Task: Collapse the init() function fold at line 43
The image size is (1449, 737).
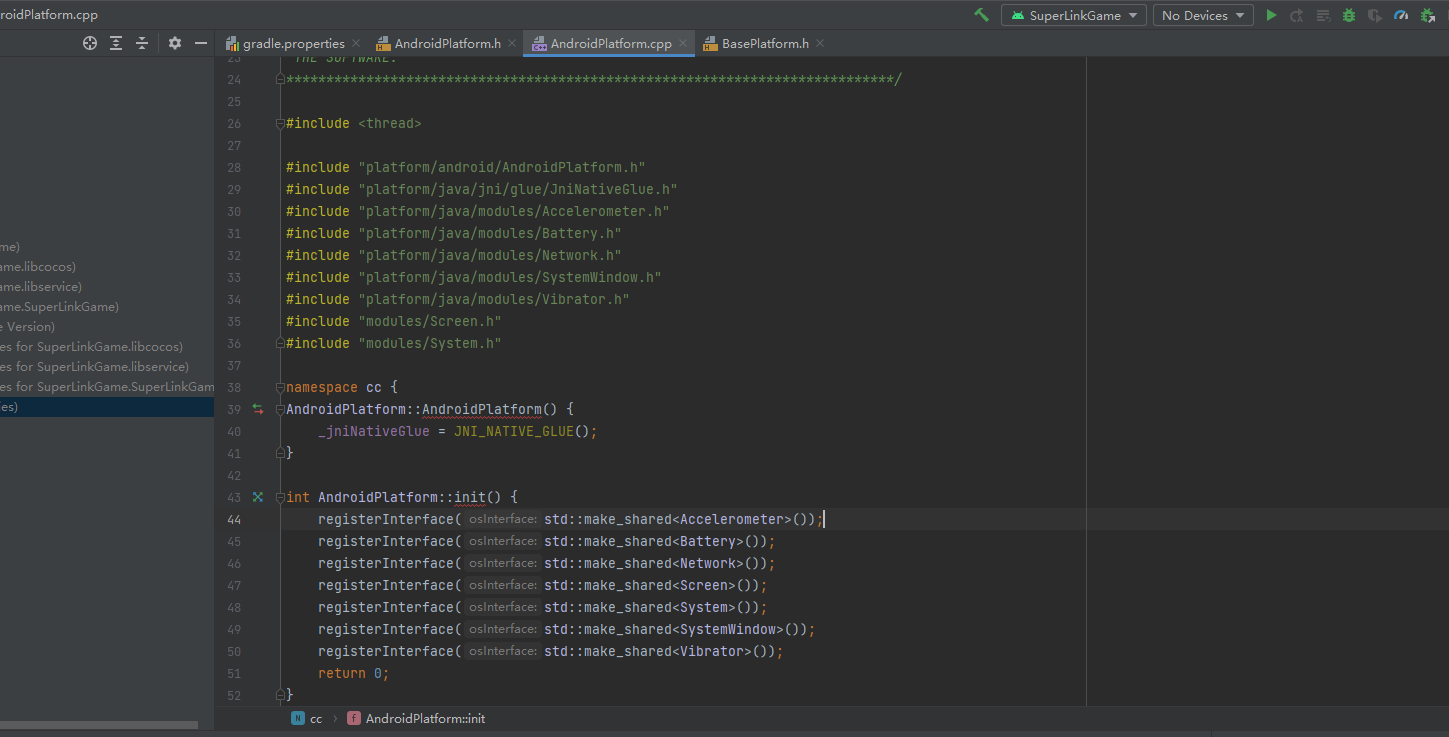Action: [x=280, y=497]
